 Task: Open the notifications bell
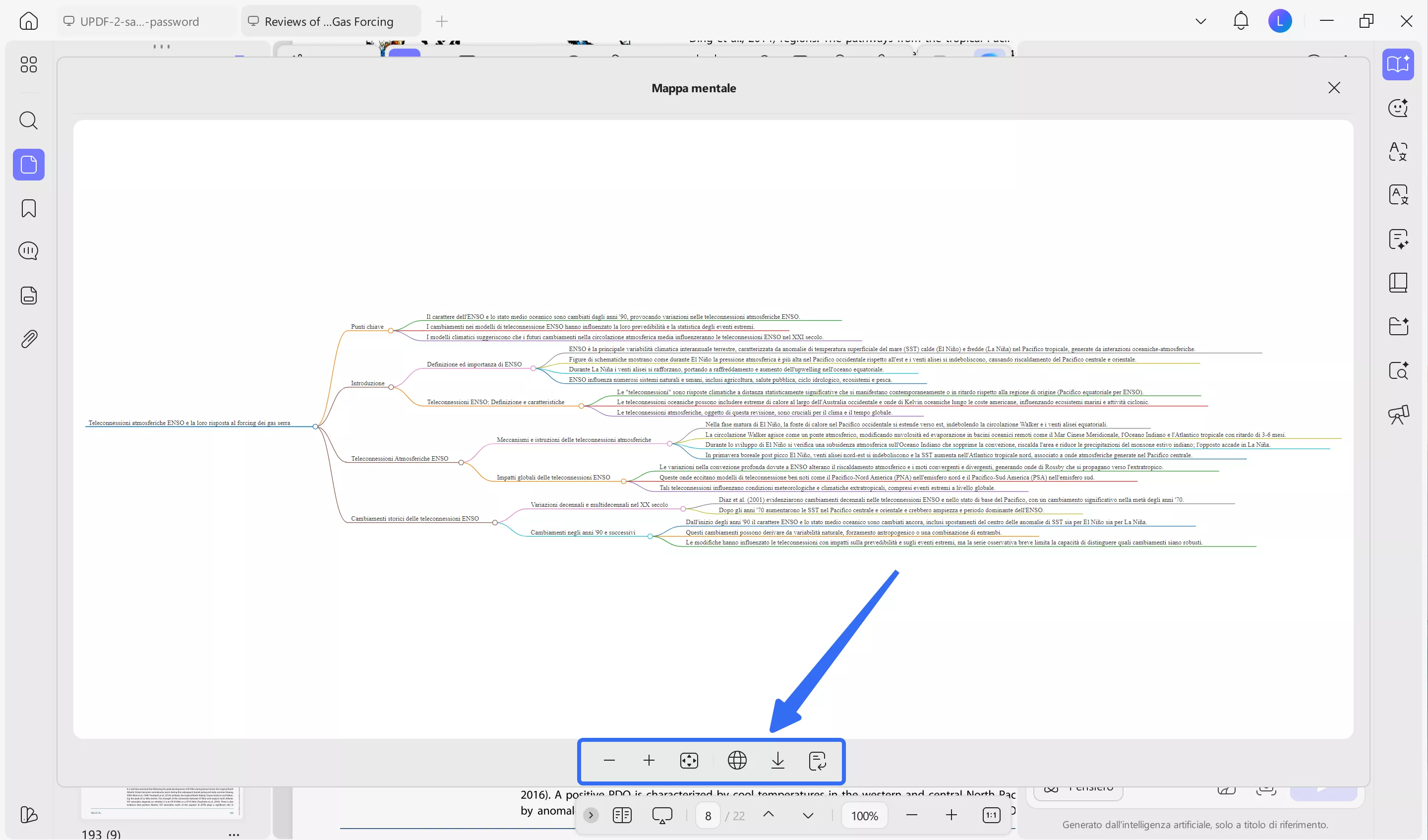coord(1241,21)
